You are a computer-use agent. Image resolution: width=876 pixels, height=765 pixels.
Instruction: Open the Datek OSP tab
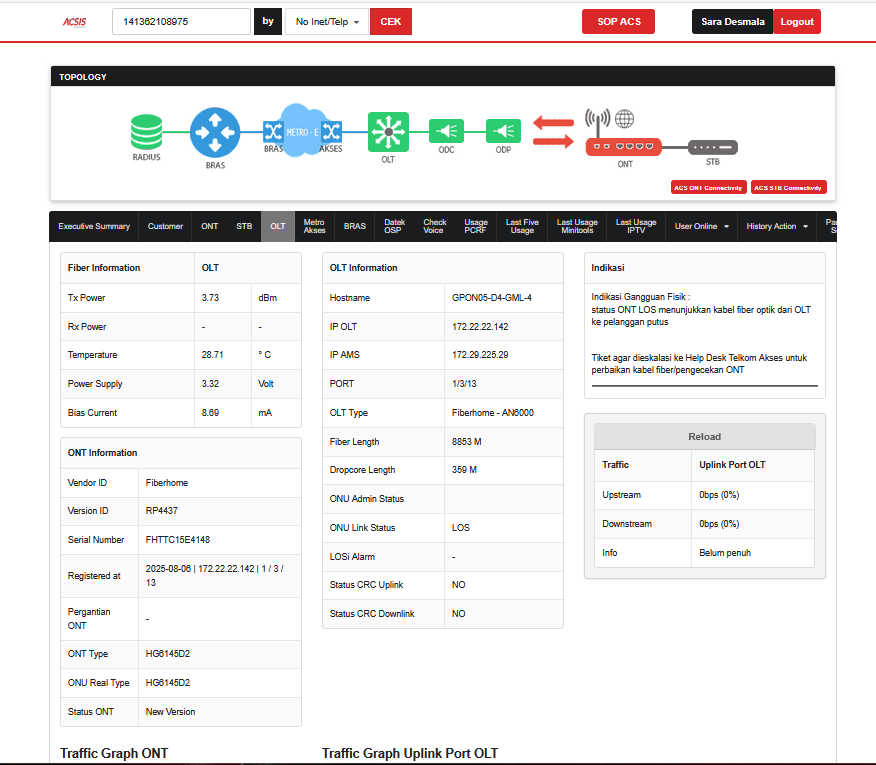[394, 226]
